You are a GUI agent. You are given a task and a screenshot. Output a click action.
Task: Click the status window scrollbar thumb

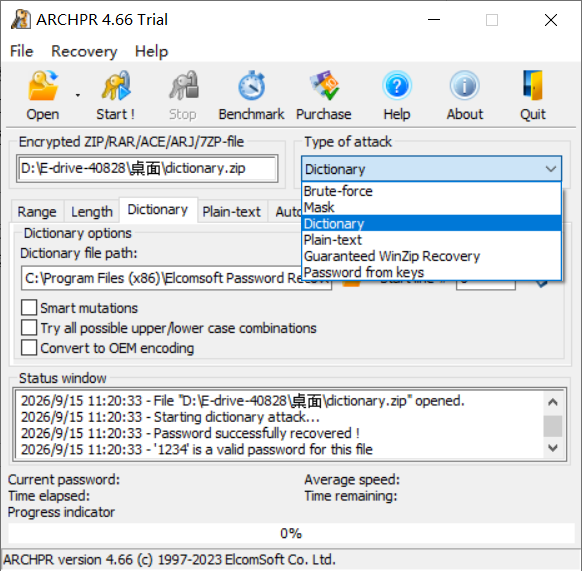[553, 426]
